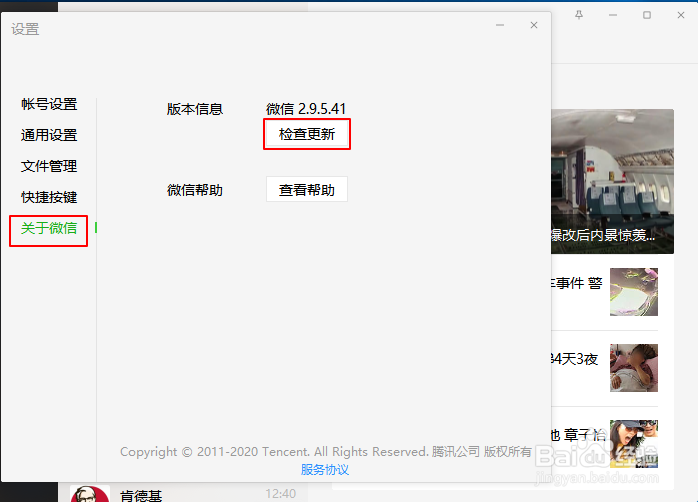Click the 微信帮助 label
This screenshot has height=502, width=698.
(195, 190)
